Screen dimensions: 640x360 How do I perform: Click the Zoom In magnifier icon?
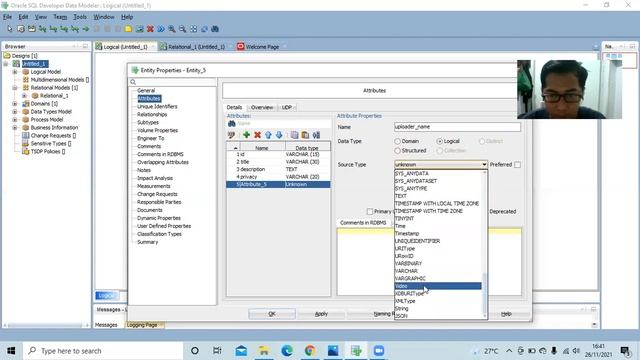tap(172, 29)
